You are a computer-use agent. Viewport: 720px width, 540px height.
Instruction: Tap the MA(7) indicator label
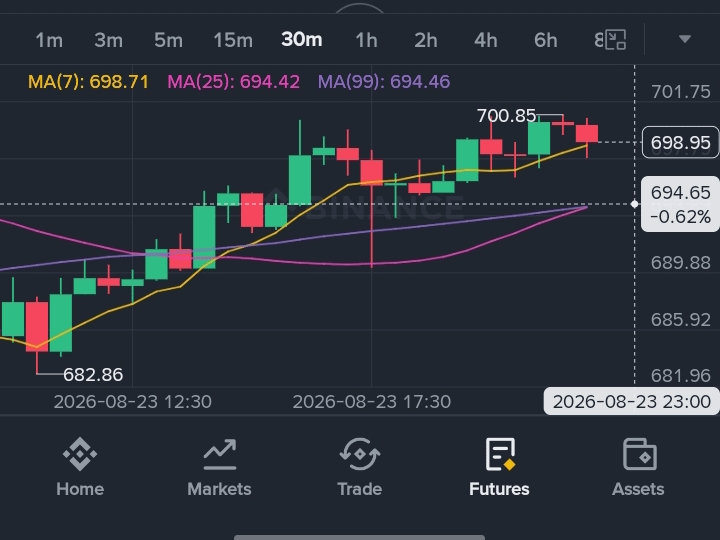click(x=89, y=82)
